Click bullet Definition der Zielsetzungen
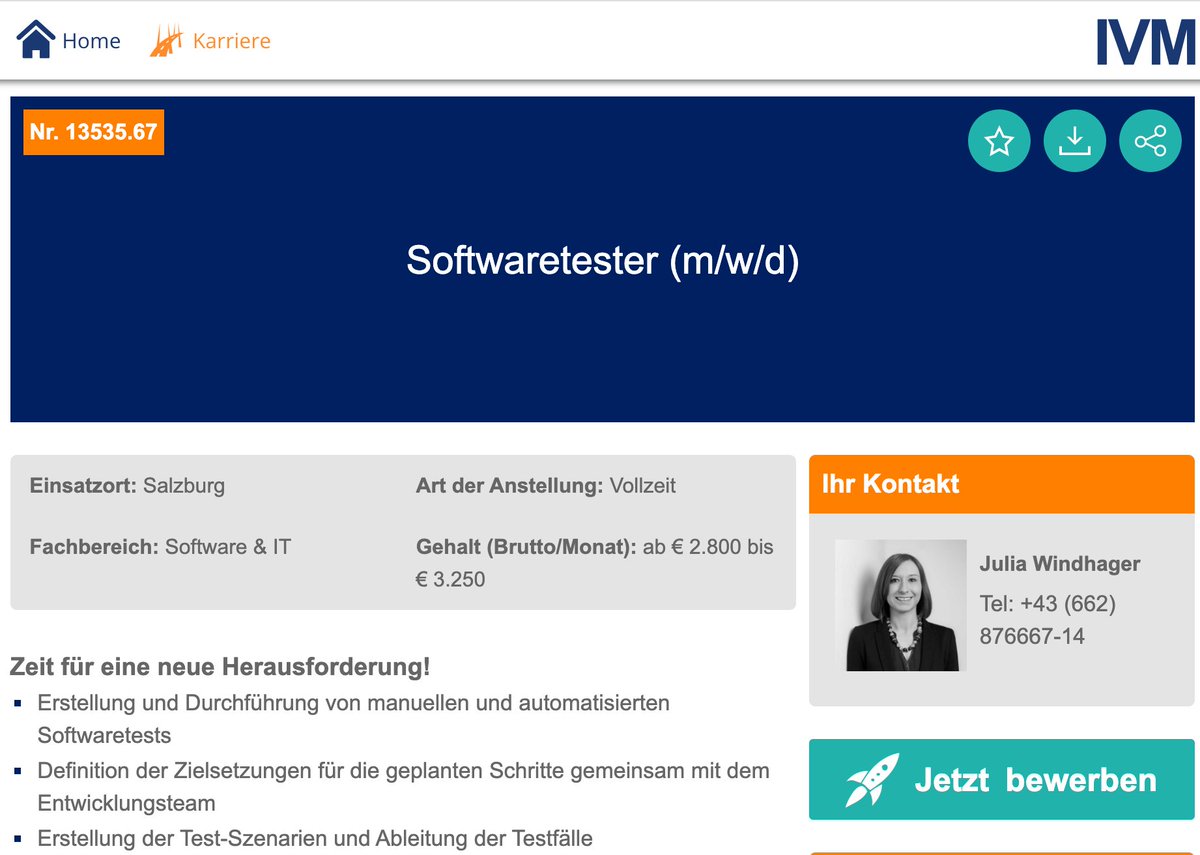Viewport: 1200px width, 855px height. (404, 787)
